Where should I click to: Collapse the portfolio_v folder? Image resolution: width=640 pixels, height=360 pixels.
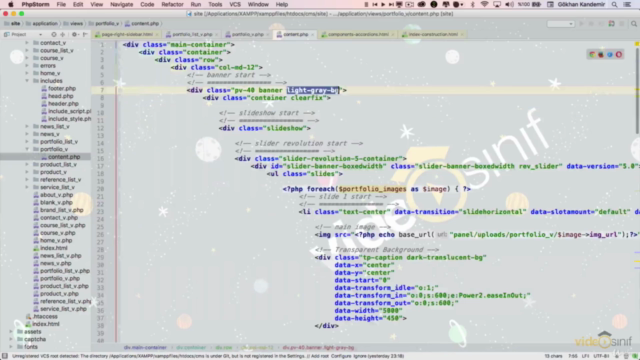(27, 149)
